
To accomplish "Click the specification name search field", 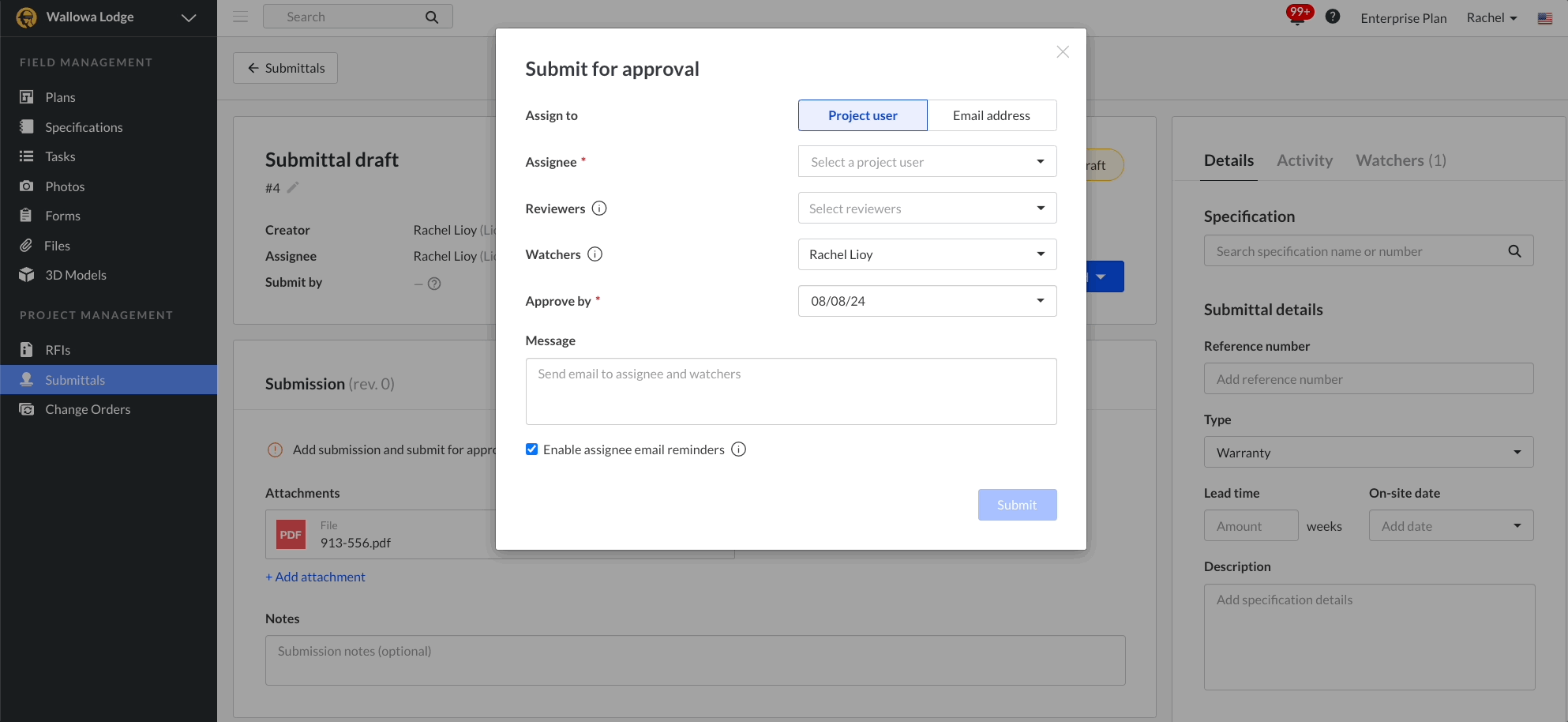I will click(x=1368, y=251).
